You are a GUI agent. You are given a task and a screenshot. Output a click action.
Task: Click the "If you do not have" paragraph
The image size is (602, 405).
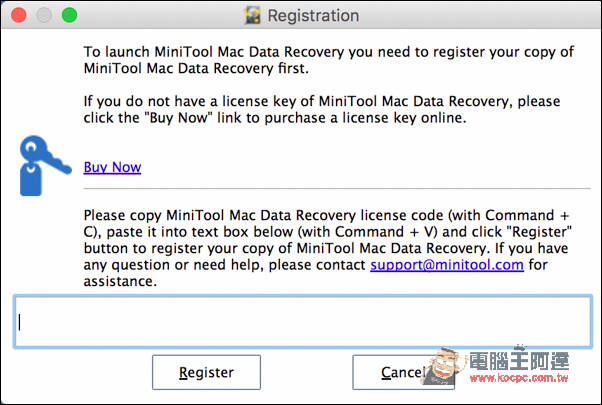click(x=322, y=109)
